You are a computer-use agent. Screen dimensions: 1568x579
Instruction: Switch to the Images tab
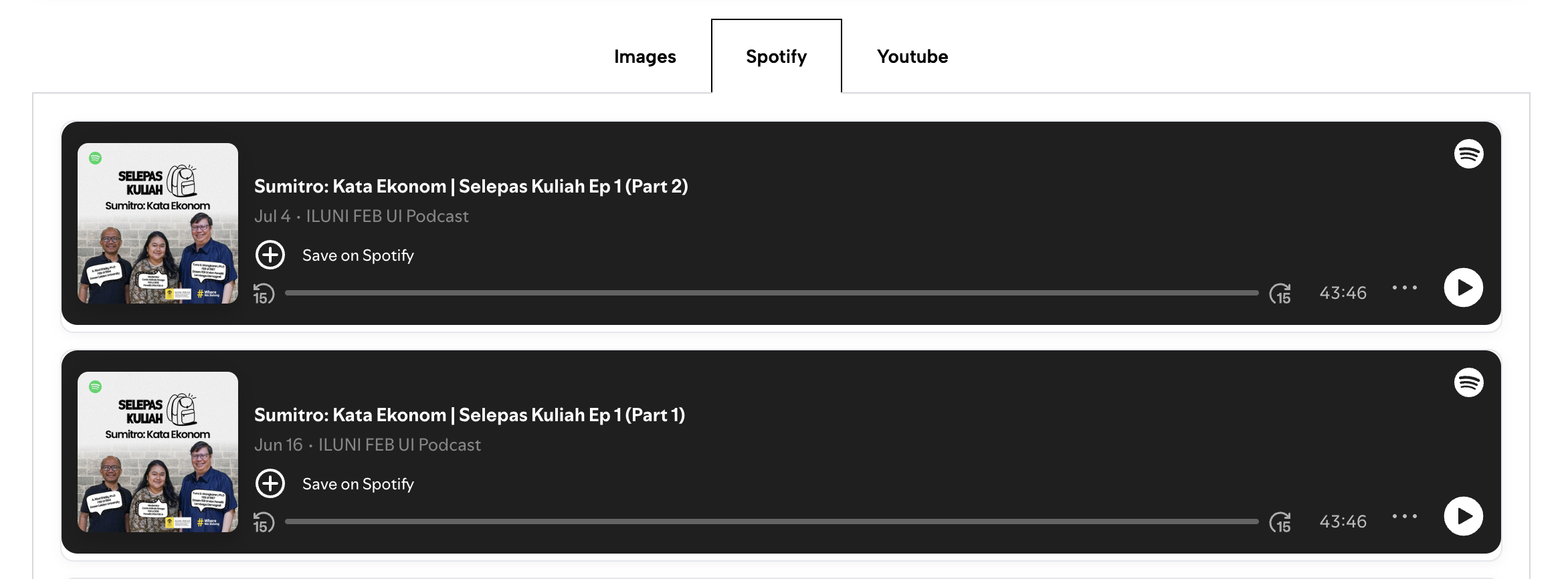[x=645, y=57]
